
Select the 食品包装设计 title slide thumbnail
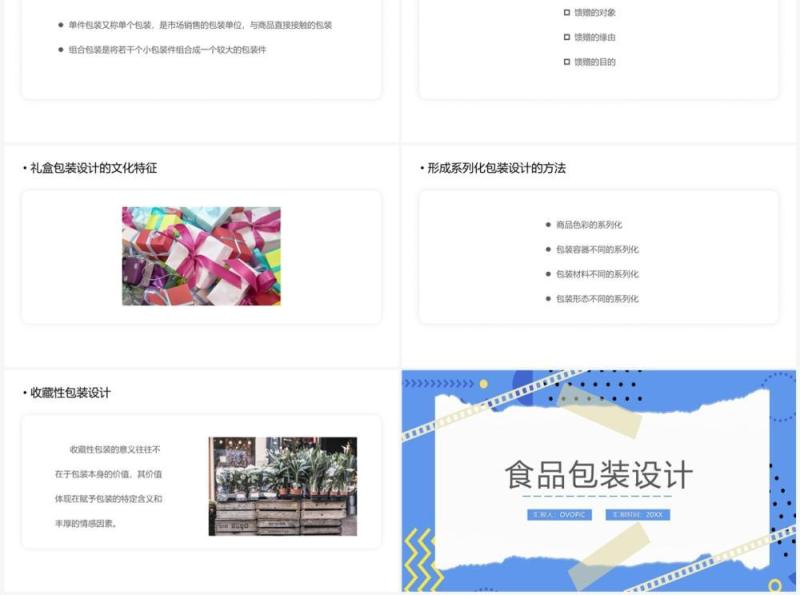pyautogui.click(x=597, y=480)
